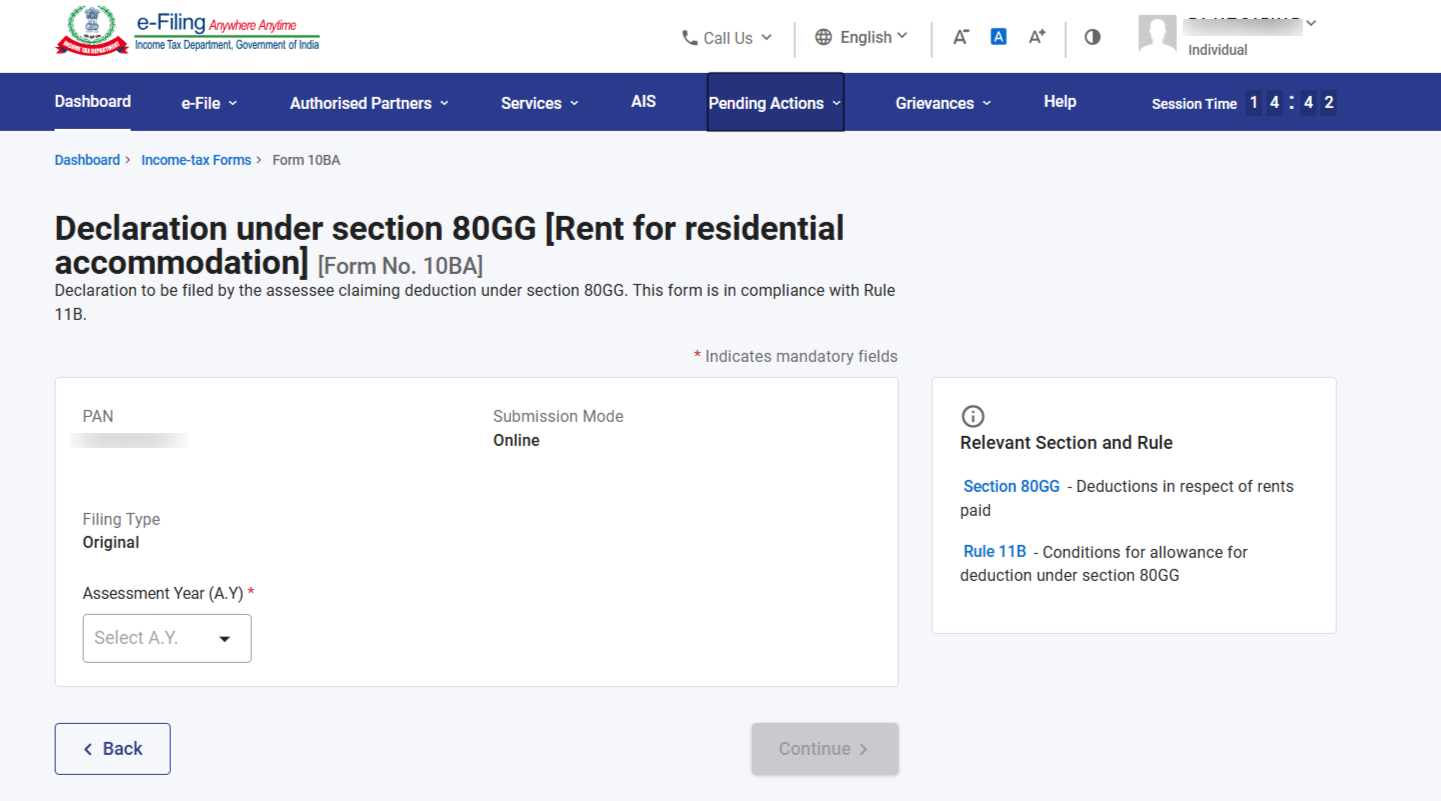The image size is (1441, 801).
Task: Open the Call Us dropdown
Action: click(x=727, y=38)
